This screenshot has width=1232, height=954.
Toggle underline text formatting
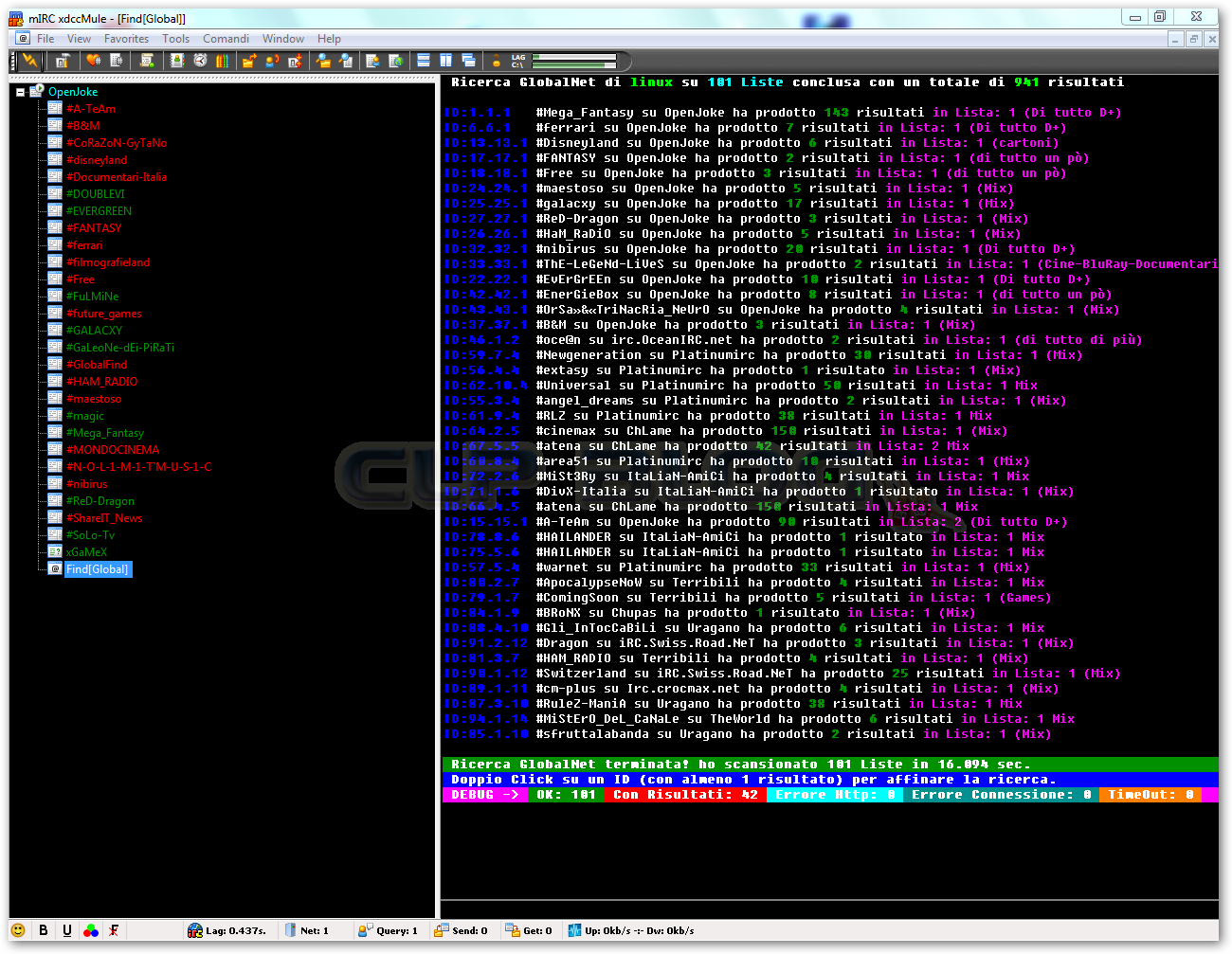[66, 930]
